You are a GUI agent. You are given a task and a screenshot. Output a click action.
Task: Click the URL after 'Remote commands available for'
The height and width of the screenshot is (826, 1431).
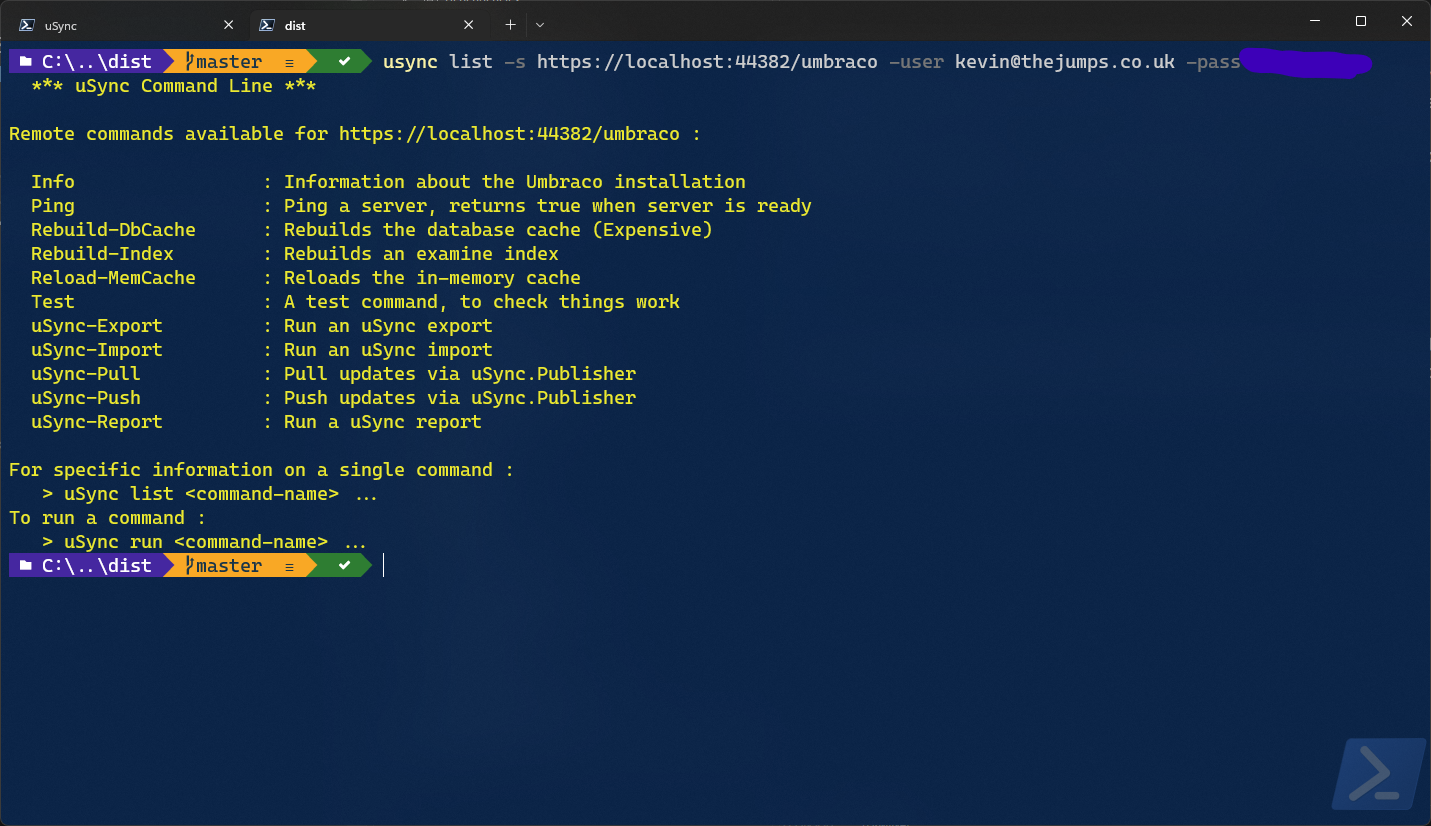pos(508,134)
